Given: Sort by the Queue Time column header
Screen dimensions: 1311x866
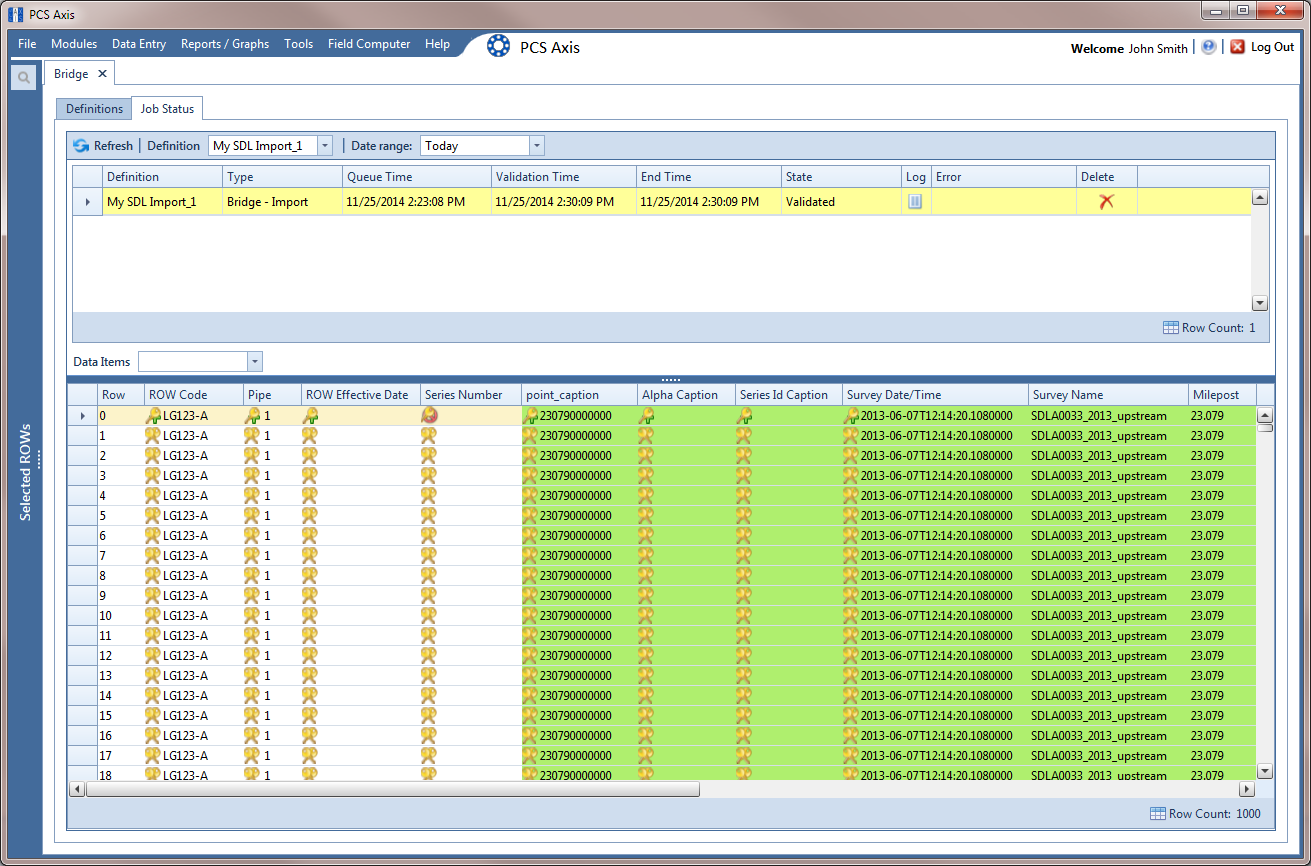Looking at the screenshot, I should coord(417,177).
